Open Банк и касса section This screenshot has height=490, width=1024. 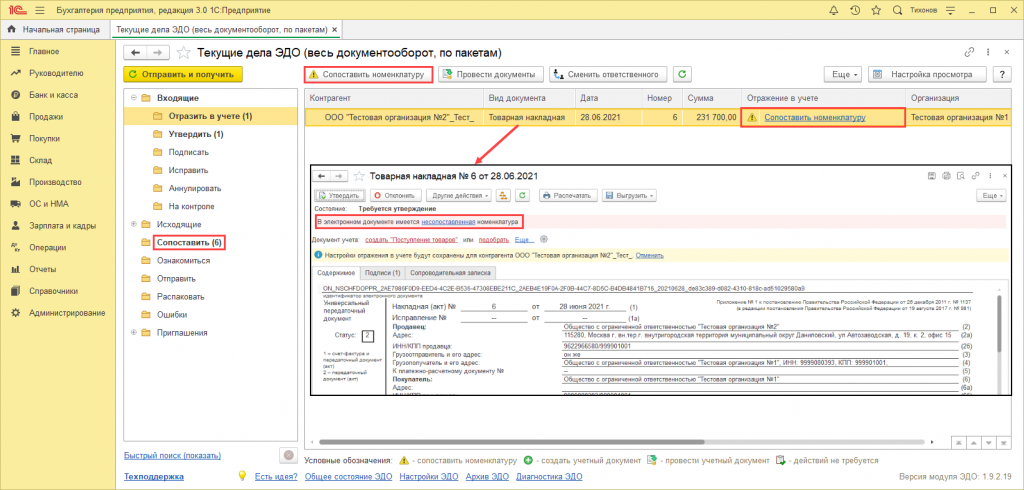click(x=53, y=95)
